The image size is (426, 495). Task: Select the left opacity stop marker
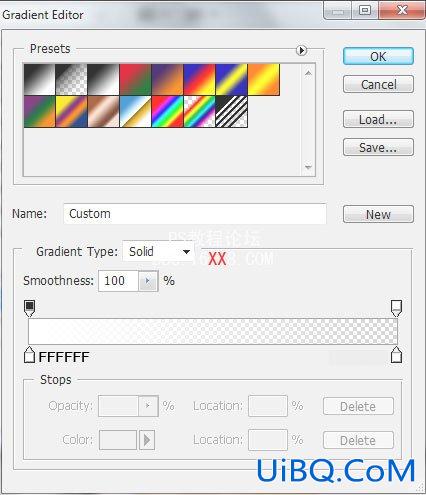click(x=29, y=308)
